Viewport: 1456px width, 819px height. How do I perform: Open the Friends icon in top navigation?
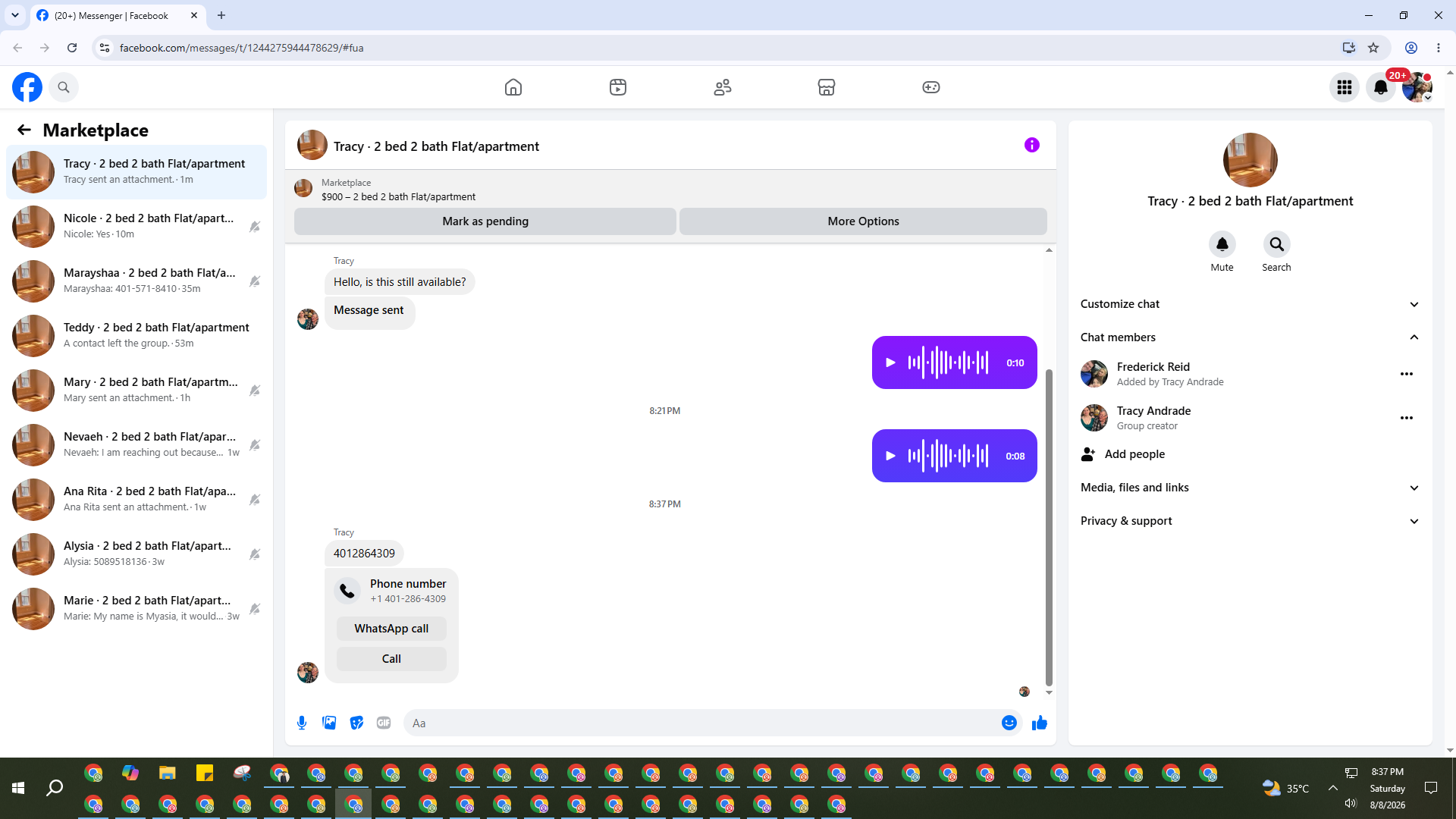tap(723, 87)
